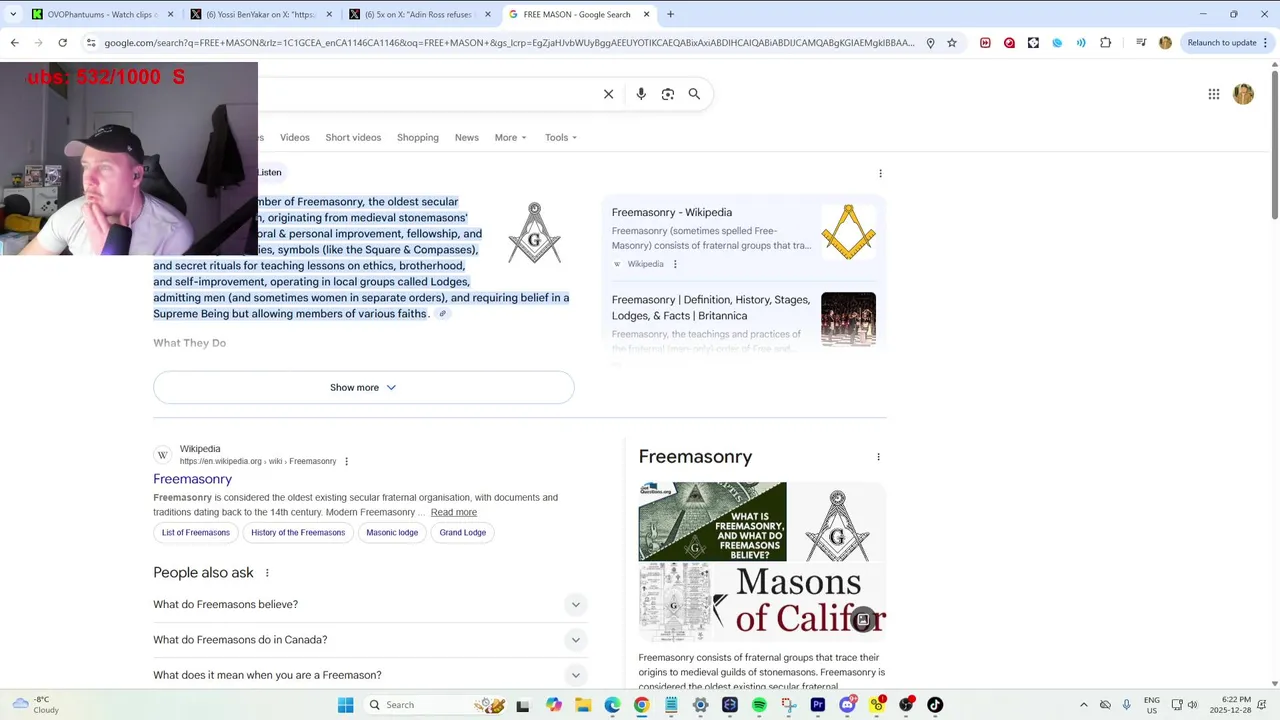The image size is (1280, 720).
Task: Switch to the Shopping results tab
Action: coord(418,137)
